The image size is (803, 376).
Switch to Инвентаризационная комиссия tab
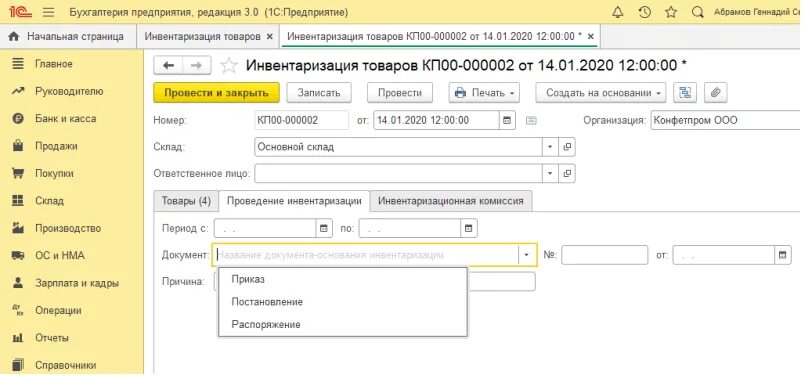451,201
